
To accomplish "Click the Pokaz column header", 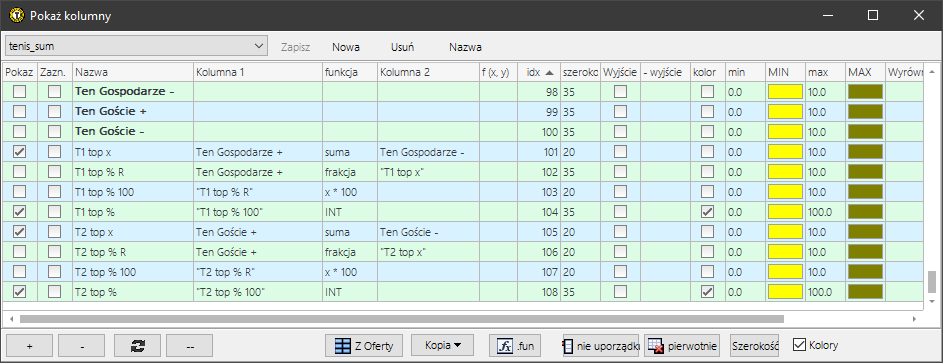I will (20, 72).
